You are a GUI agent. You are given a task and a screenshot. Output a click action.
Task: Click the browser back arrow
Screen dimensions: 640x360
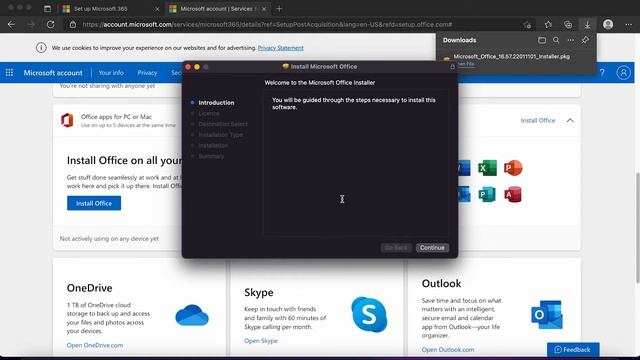pos(11,24)
